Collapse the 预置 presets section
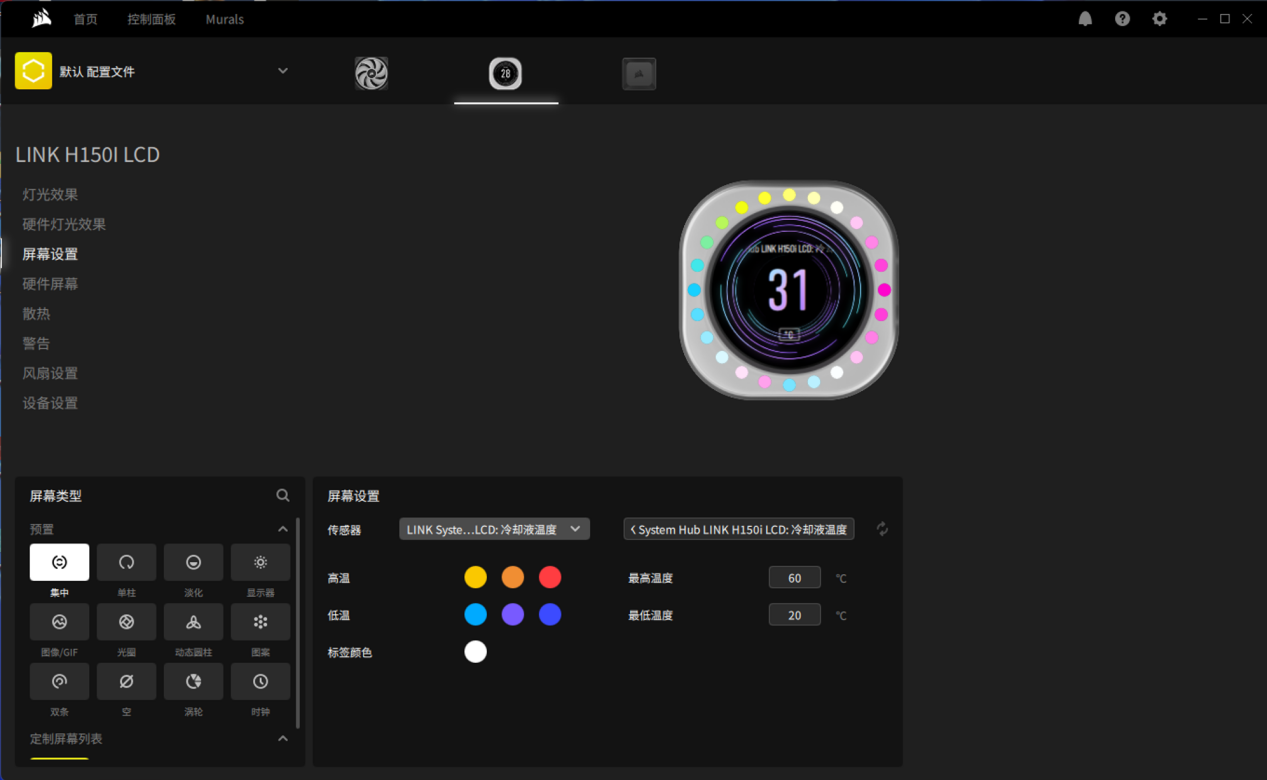Image resolution: width=1267 pixels, height=780 pixels. pos(283,529)
